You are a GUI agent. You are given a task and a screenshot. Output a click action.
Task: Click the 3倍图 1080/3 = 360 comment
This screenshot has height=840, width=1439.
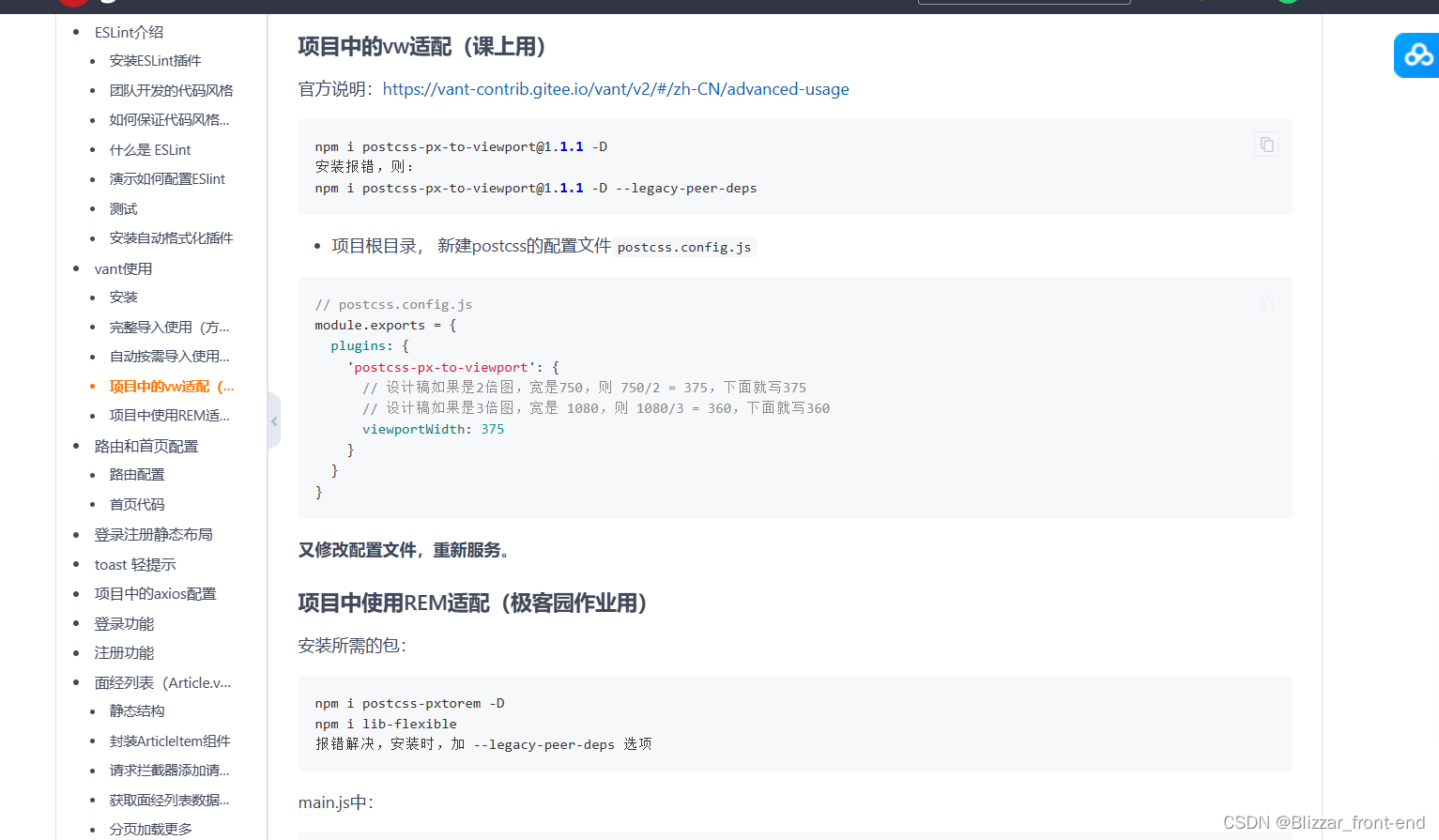click(596, 408)
